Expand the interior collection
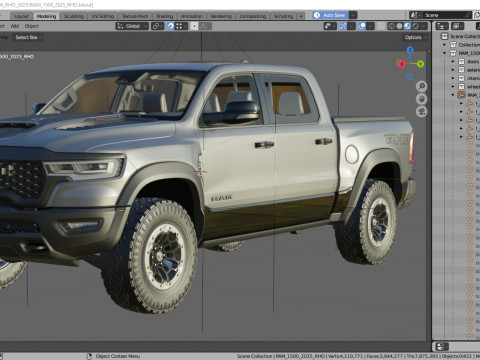This screenshot has height=360, width=480. pyautogui.click(x=453, y=78)
